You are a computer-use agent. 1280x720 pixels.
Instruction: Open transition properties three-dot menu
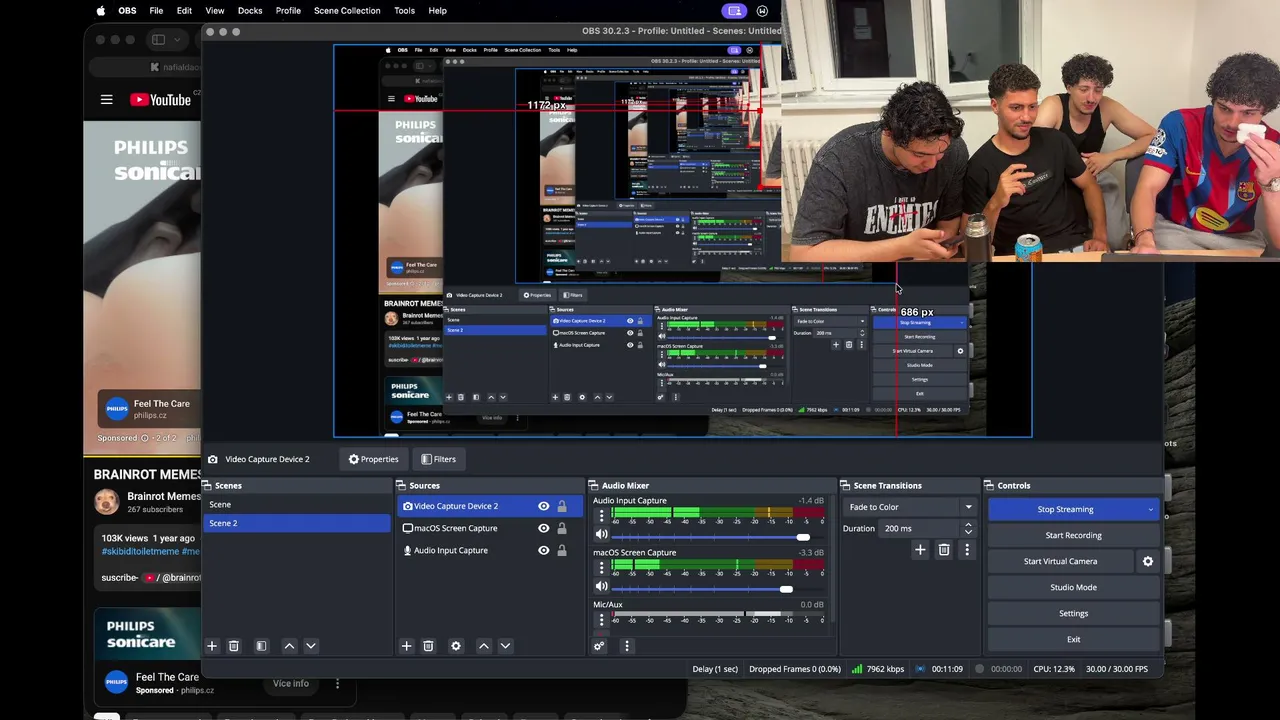[967, 550]
